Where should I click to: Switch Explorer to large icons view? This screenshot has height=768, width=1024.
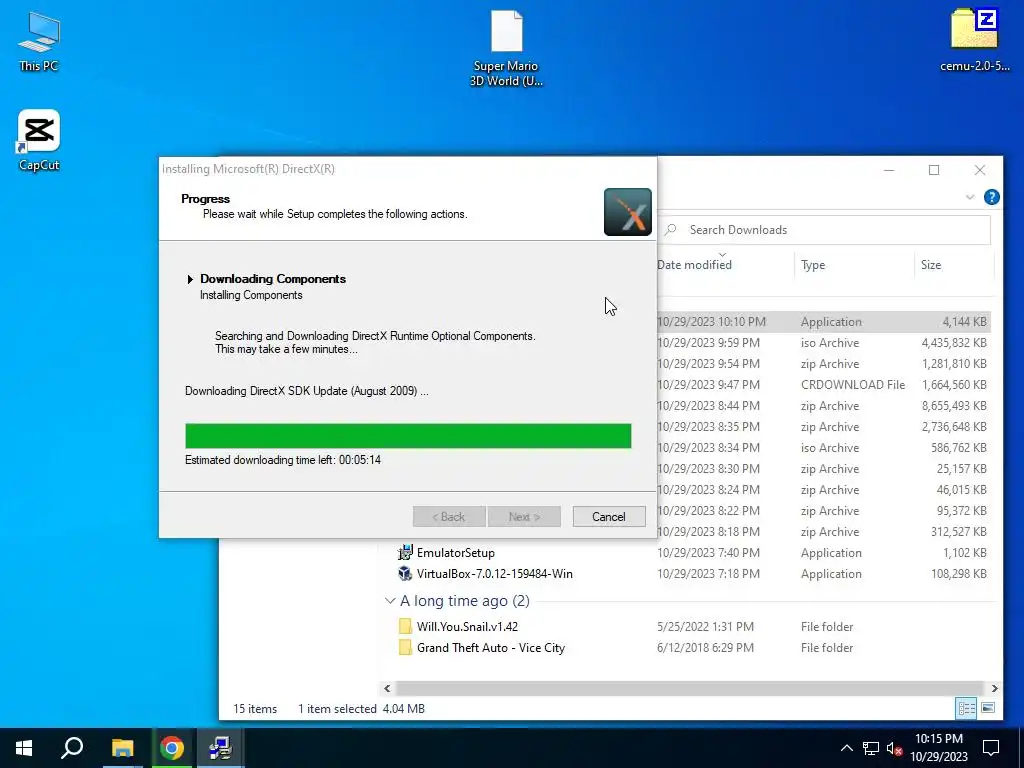coord(988,709)
